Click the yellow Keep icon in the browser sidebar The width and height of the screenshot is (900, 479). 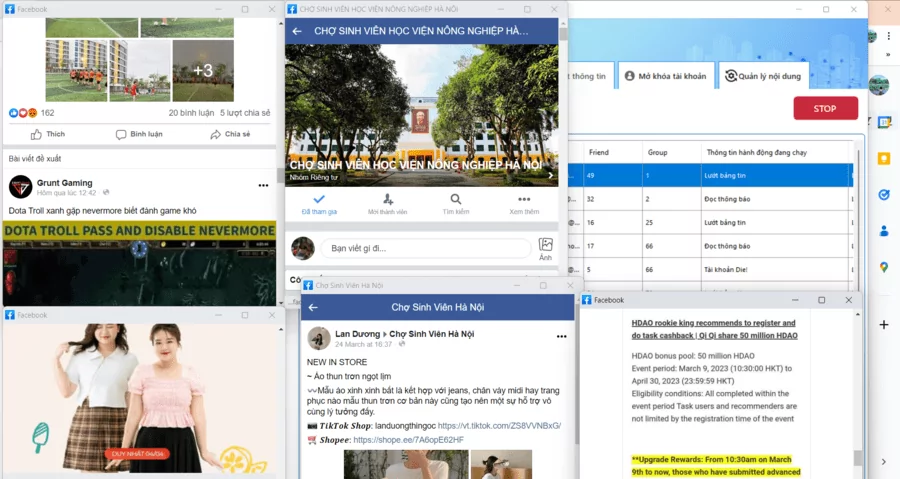[884, 159]
